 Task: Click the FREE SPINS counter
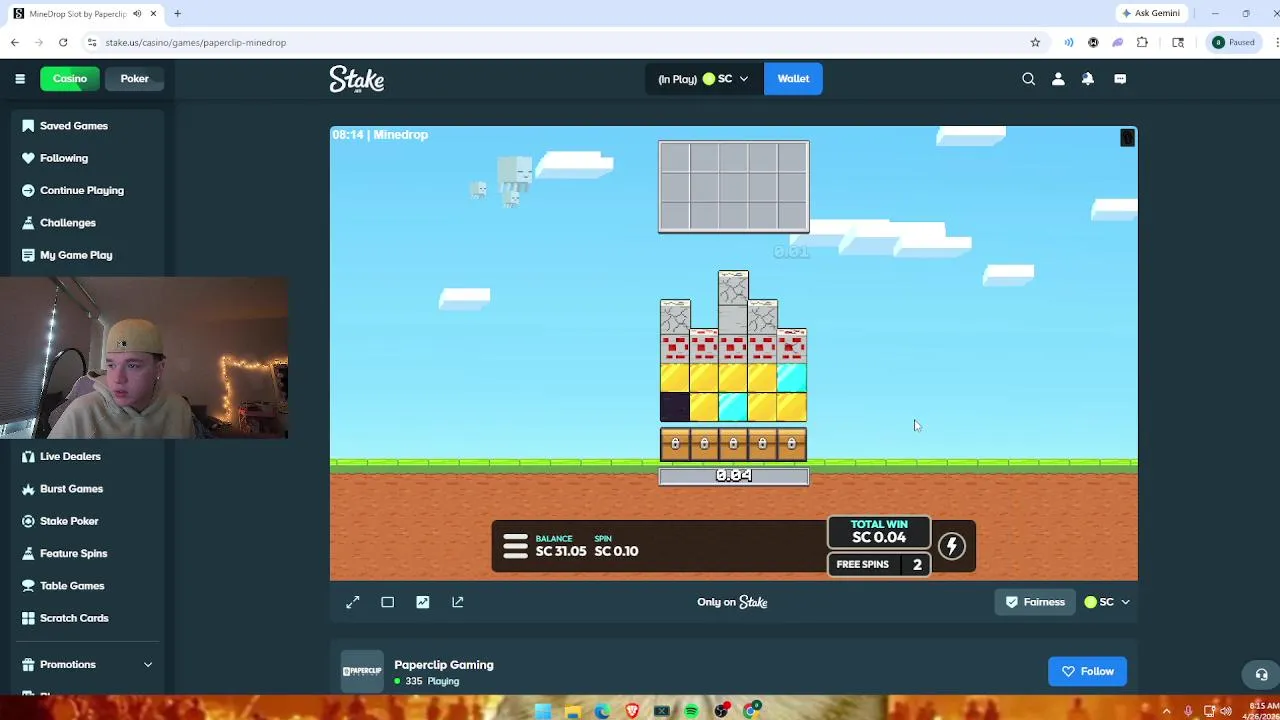click(879, 565)
